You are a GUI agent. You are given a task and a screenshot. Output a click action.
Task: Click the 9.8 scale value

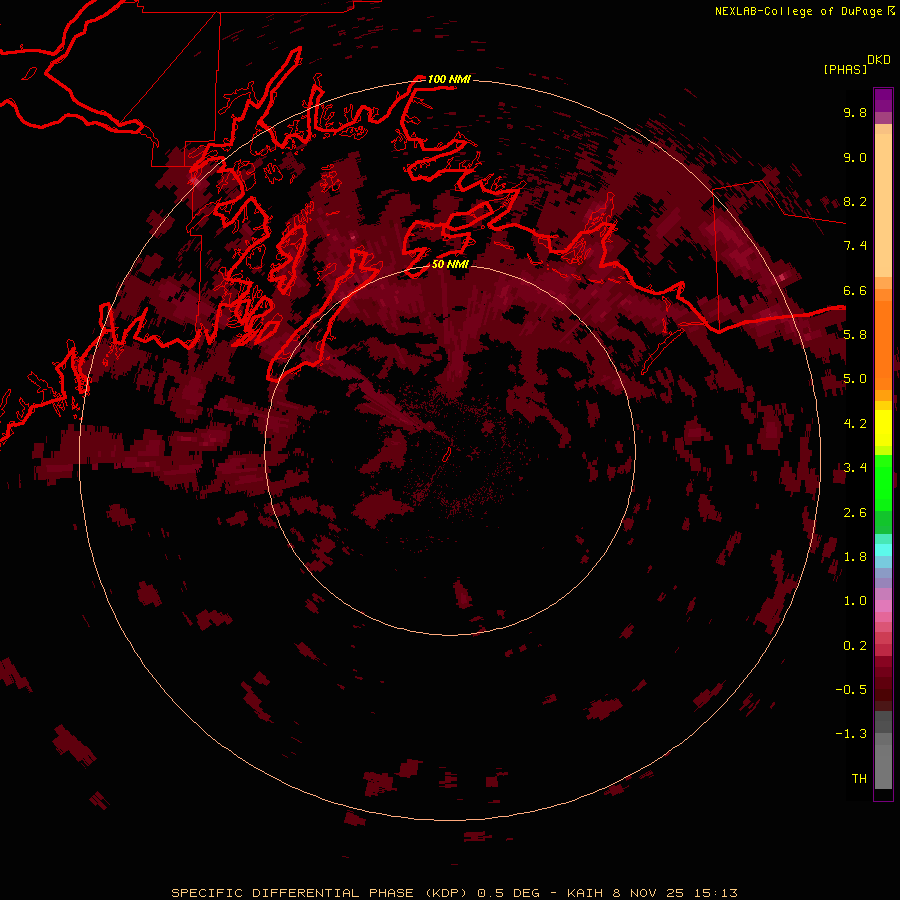[x=855, y=112]
